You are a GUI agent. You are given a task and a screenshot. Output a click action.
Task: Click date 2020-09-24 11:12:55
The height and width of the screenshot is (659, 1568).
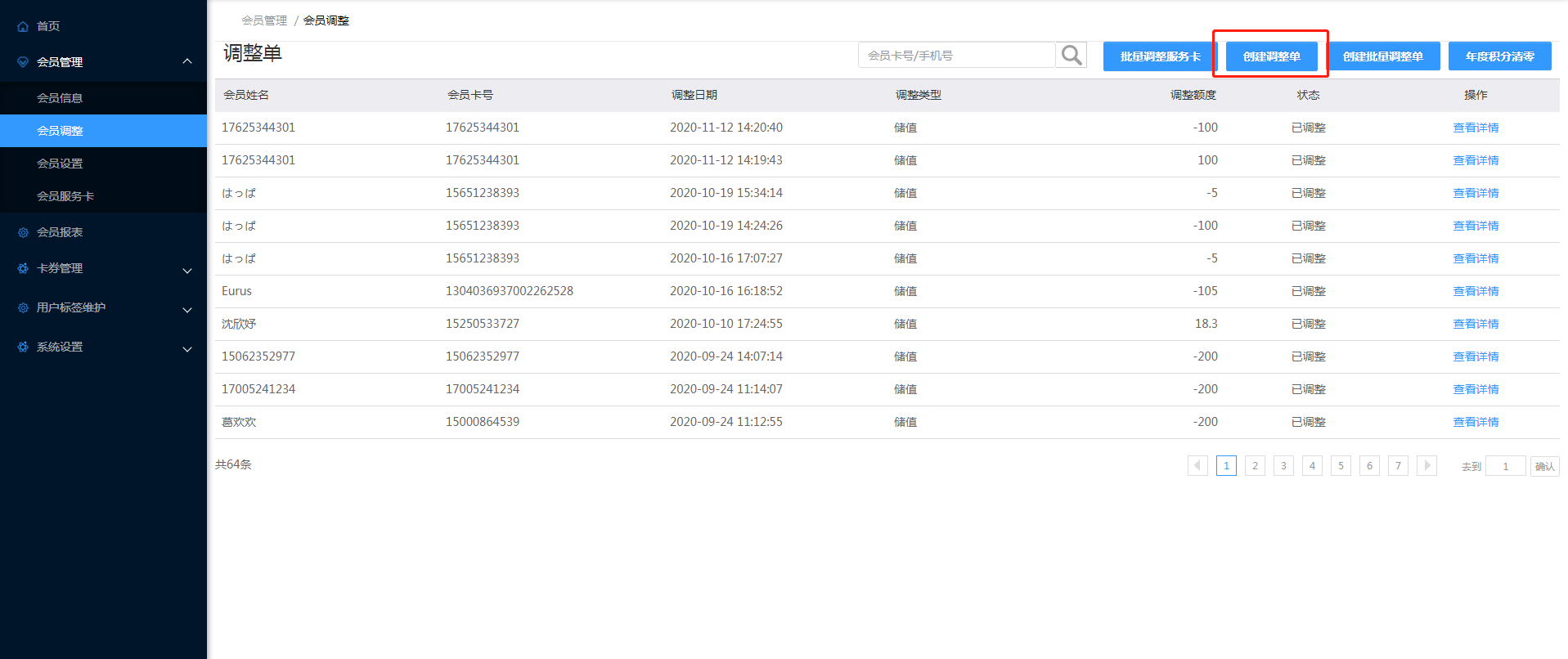[x=726, y=422]
